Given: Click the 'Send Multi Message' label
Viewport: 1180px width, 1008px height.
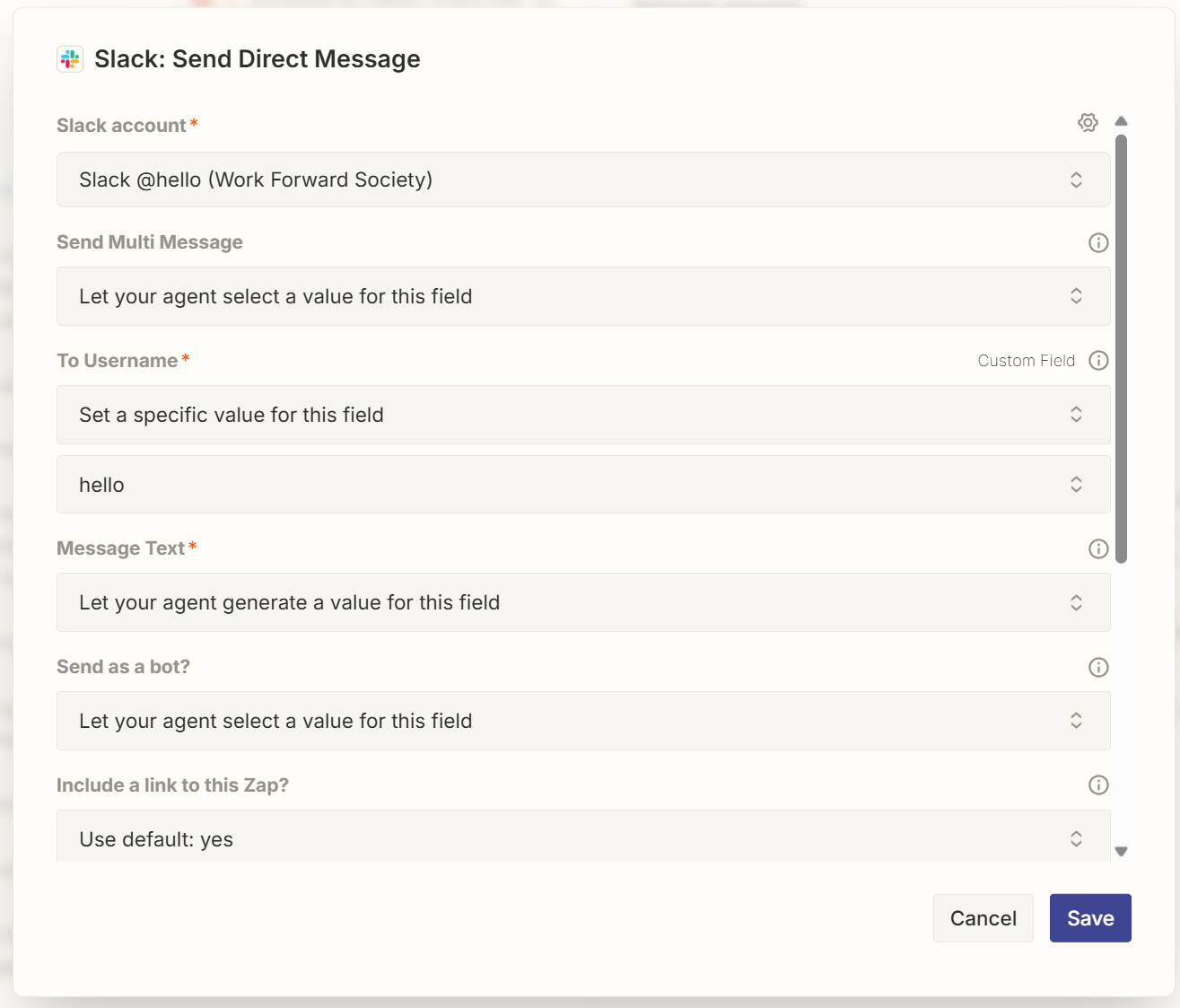Looking at the screenshot, I should [150, 242].
